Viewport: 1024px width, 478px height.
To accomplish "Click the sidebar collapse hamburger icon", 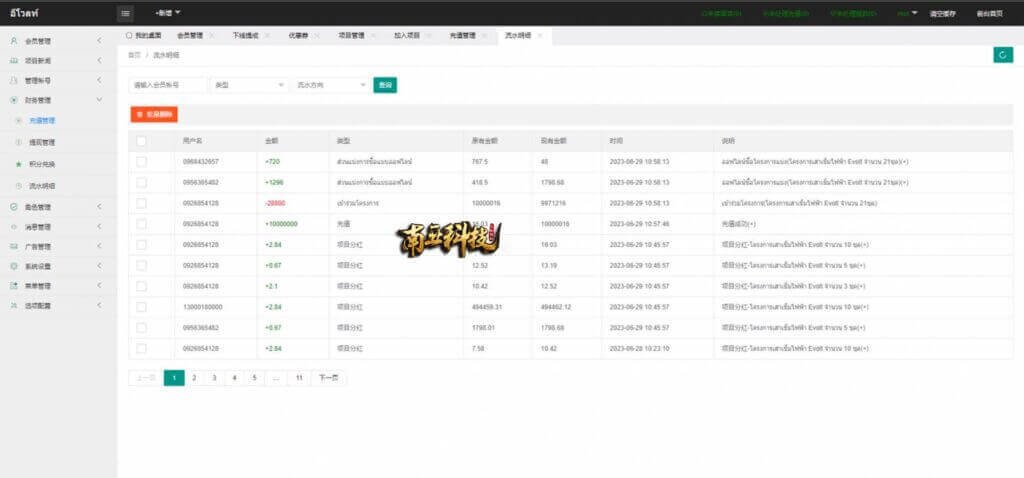I will click(125, 13).
